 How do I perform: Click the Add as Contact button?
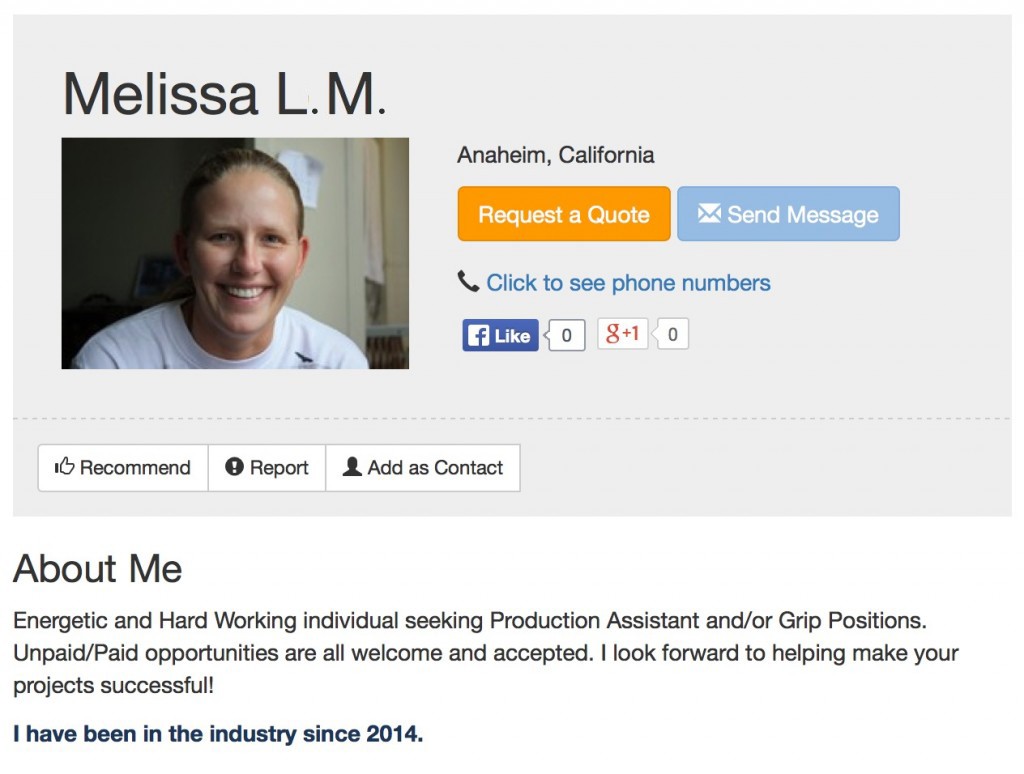pyautogui.click(x=423, y=468)
